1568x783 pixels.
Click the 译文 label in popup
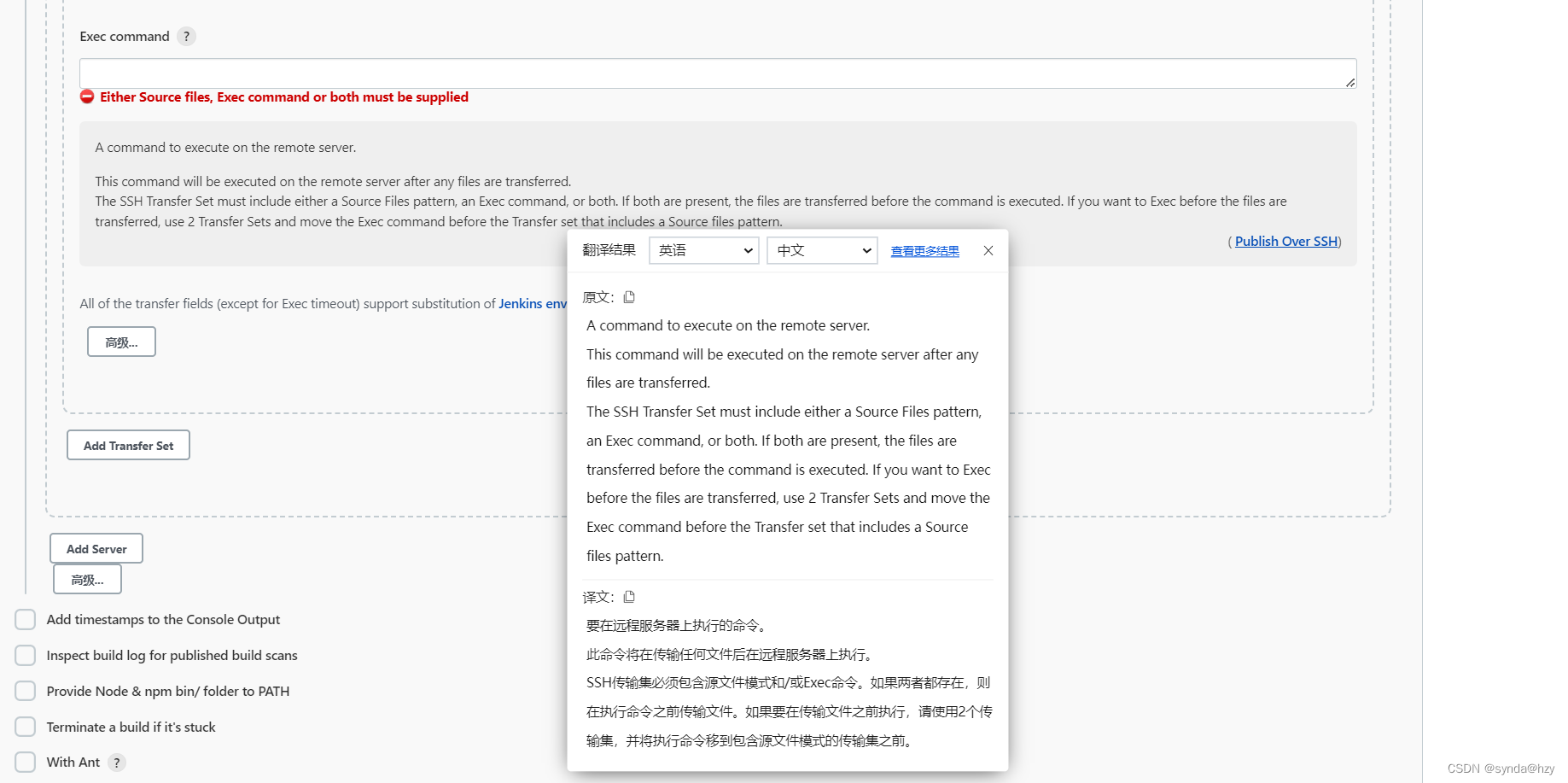pos(598,597)
